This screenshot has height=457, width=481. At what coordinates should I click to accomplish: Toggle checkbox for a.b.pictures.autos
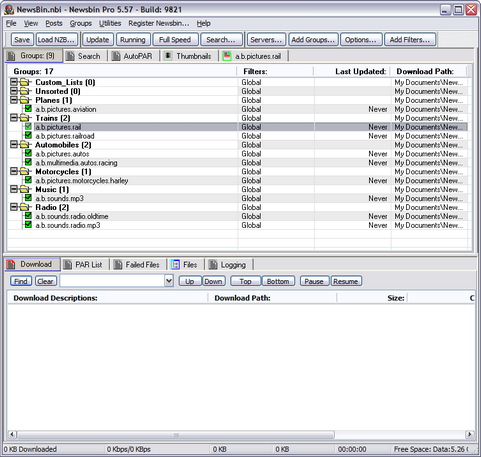(x=28, y=153)
